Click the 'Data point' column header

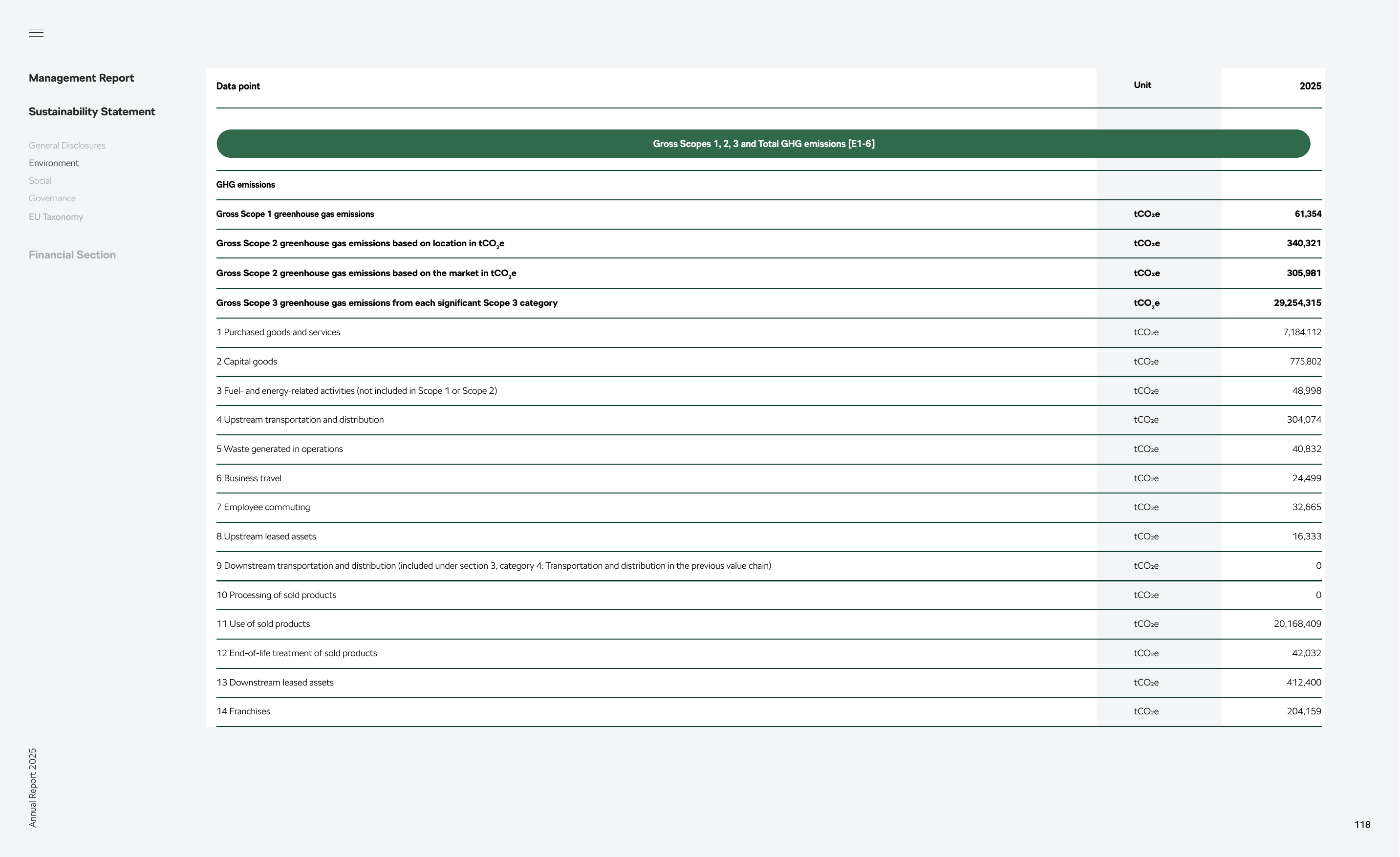point(238,86)
